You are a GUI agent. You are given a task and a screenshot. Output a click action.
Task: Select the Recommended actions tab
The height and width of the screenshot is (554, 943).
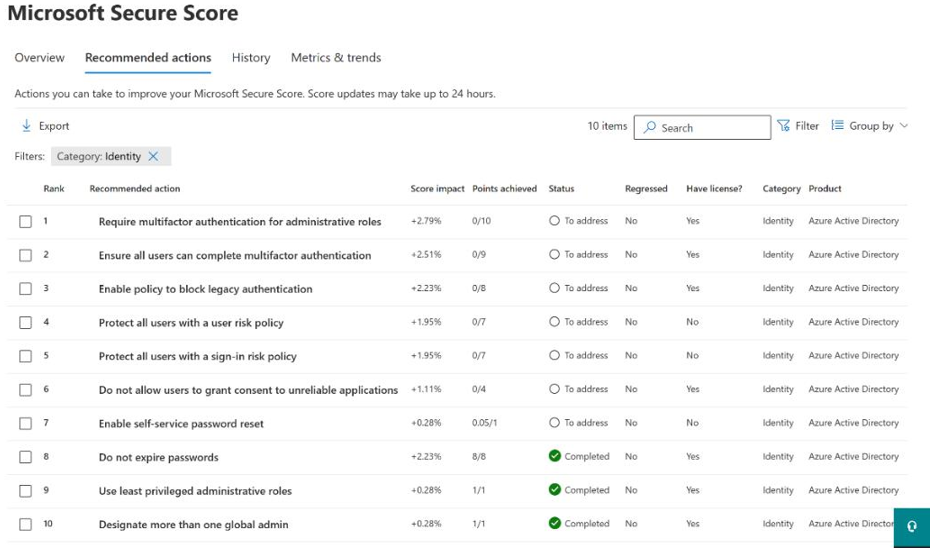pos(148,58)
